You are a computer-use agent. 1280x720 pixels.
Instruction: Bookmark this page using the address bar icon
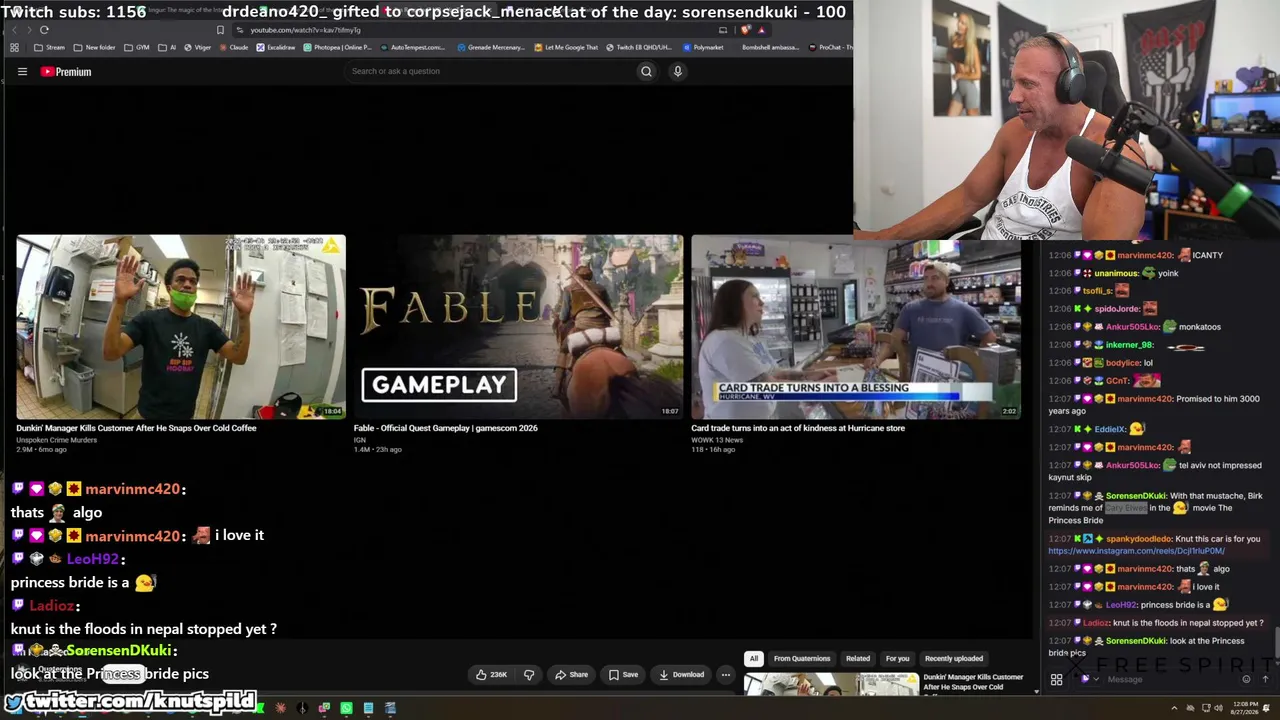220,30
